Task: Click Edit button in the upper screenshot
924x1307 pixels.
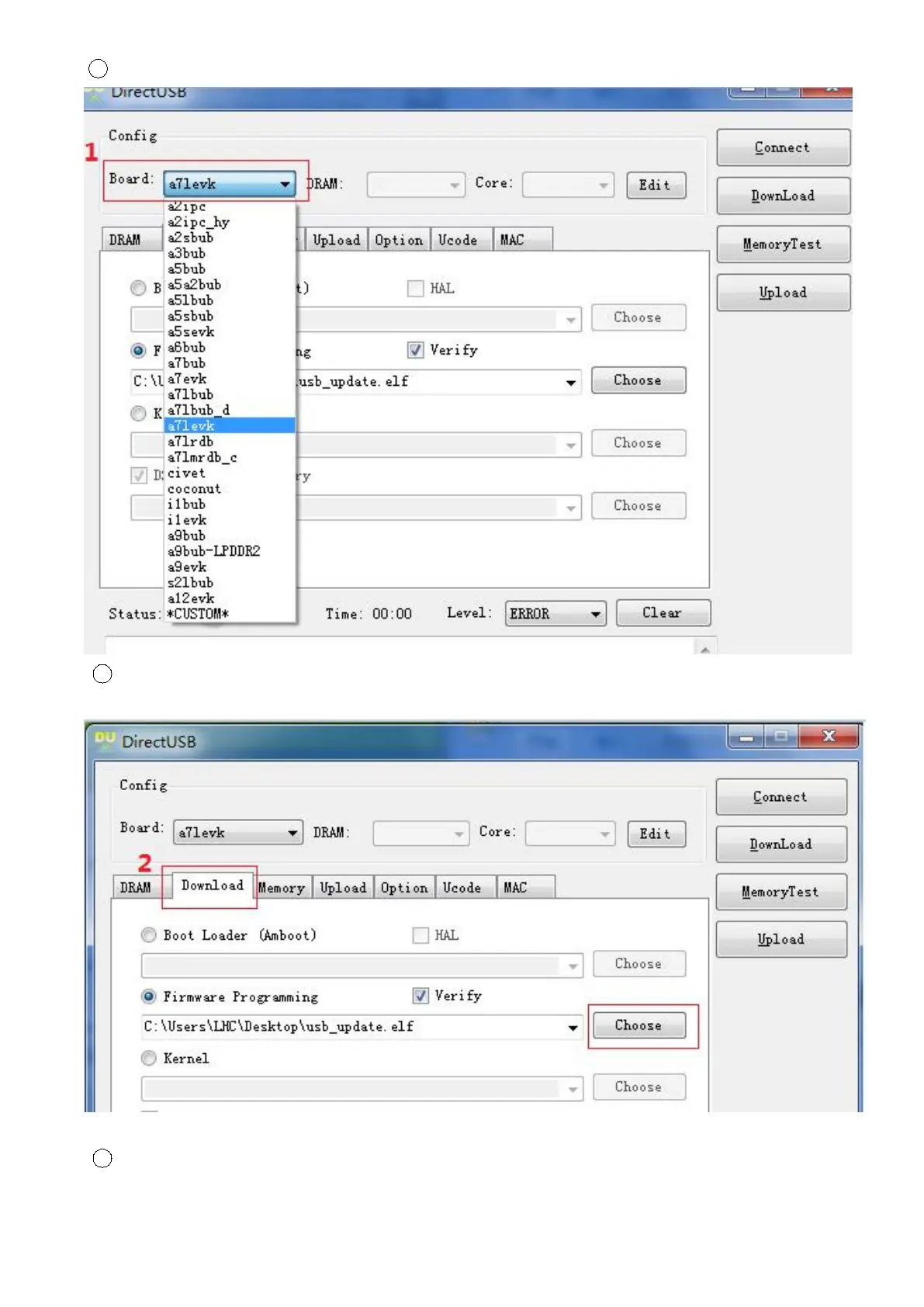Action: click(x=656, y=185)
